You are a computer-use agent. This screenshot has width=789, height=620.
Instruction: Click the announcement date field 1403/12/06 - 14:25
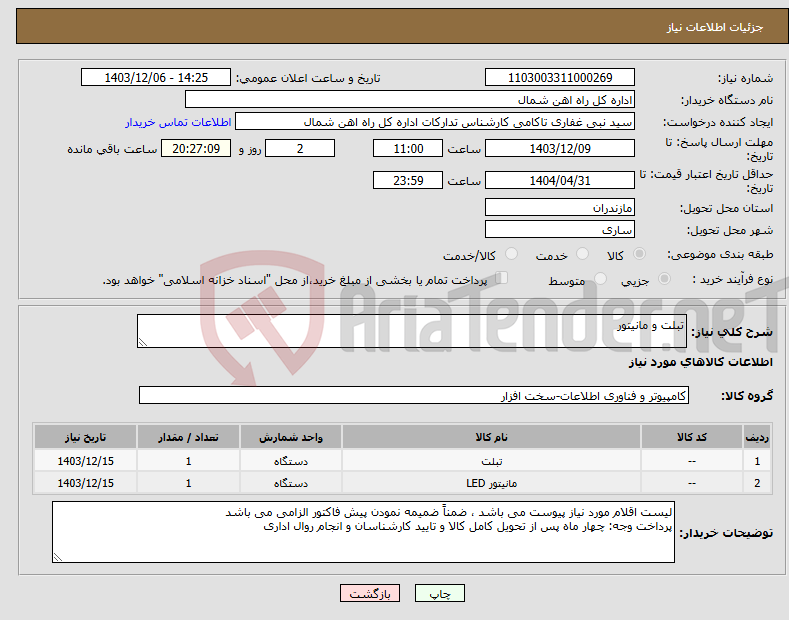(x=156, y=78)
